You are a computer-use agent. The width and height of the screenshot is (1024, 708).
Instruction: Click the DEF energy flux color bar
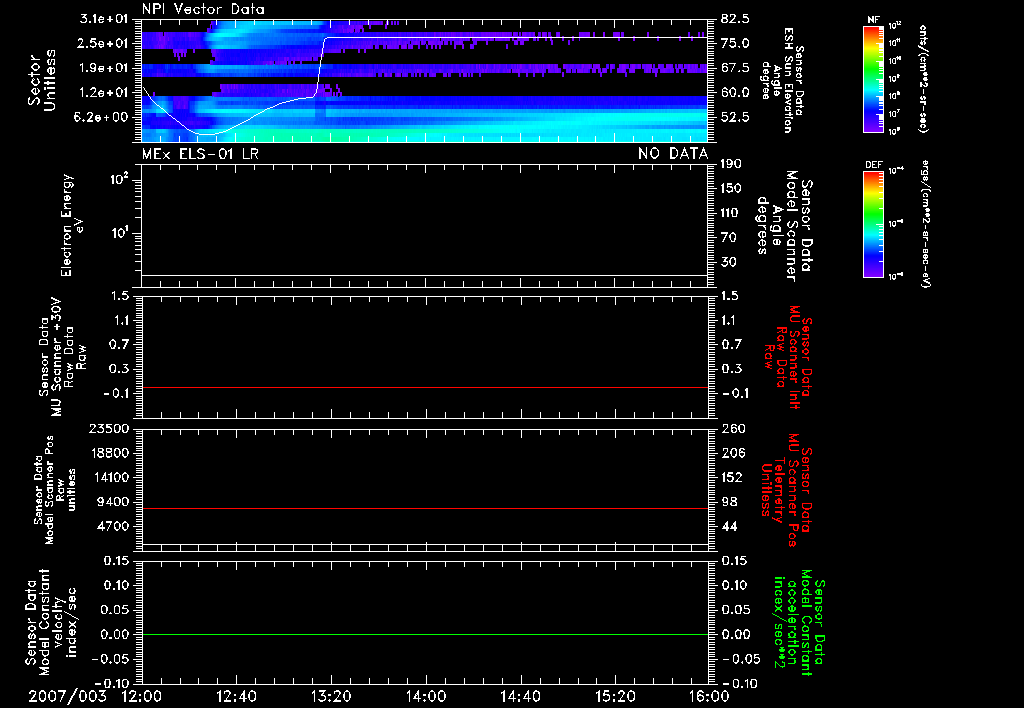874,224
